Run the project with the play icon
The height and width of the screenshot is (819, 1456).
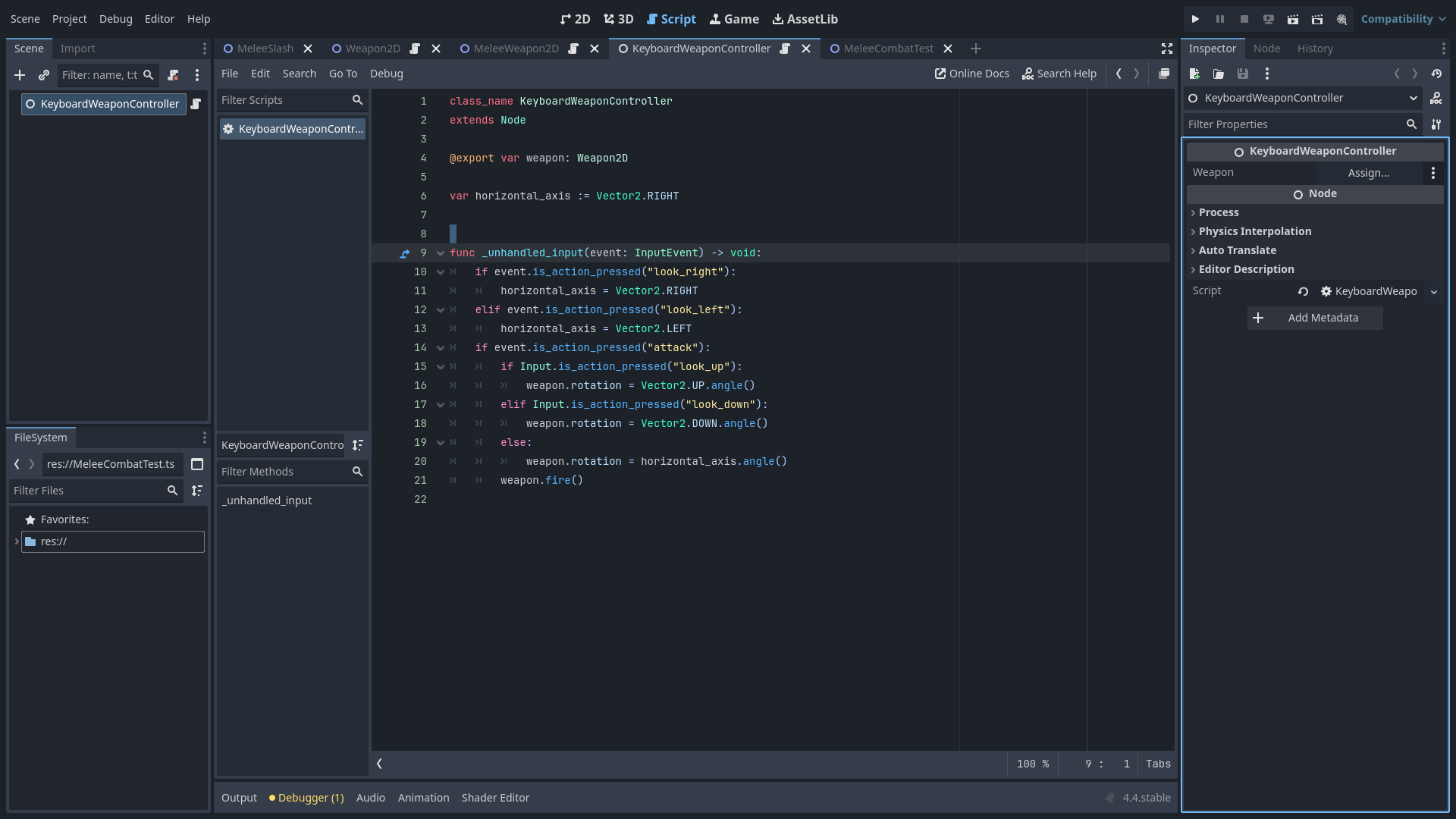pyautogui.click(x=1195, y=19)
